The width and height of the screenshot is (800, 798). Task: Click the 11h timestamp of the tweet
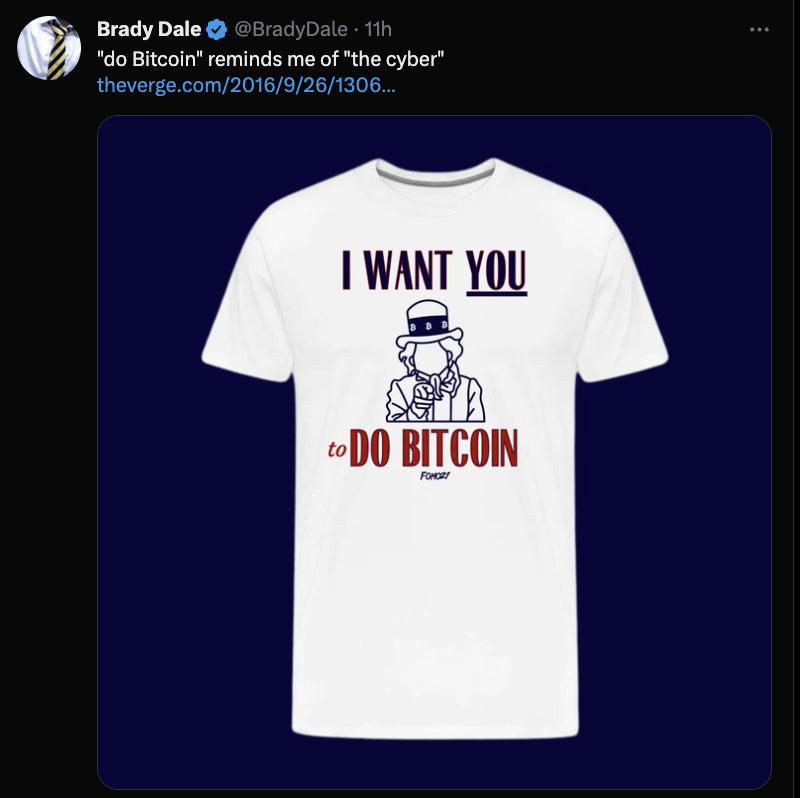coord(380,31)
